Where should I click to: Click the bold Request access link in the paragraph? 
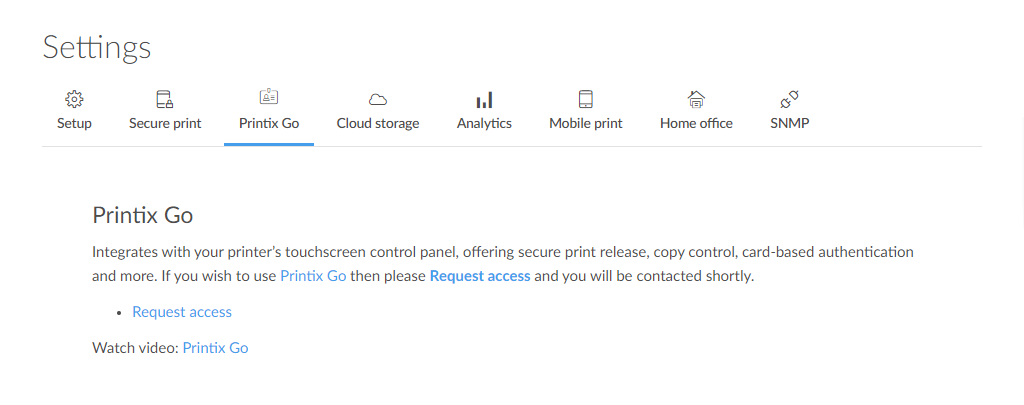point(480,276)
